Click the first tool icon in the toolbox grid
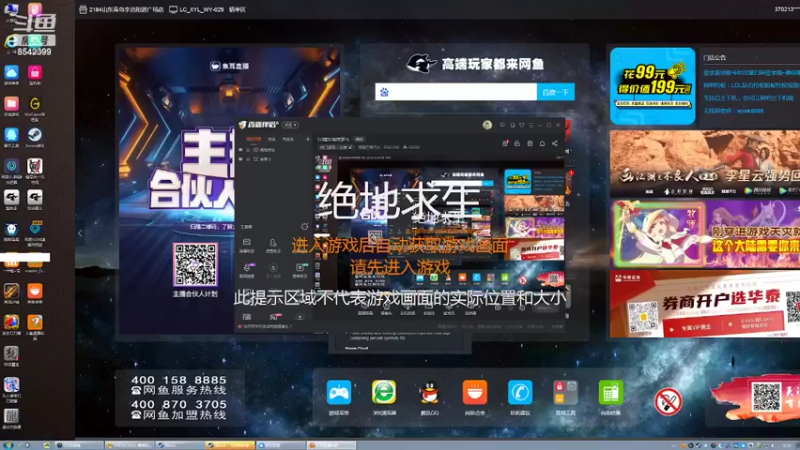Viewport: 800px width, 450px height. tap(246, 243)
